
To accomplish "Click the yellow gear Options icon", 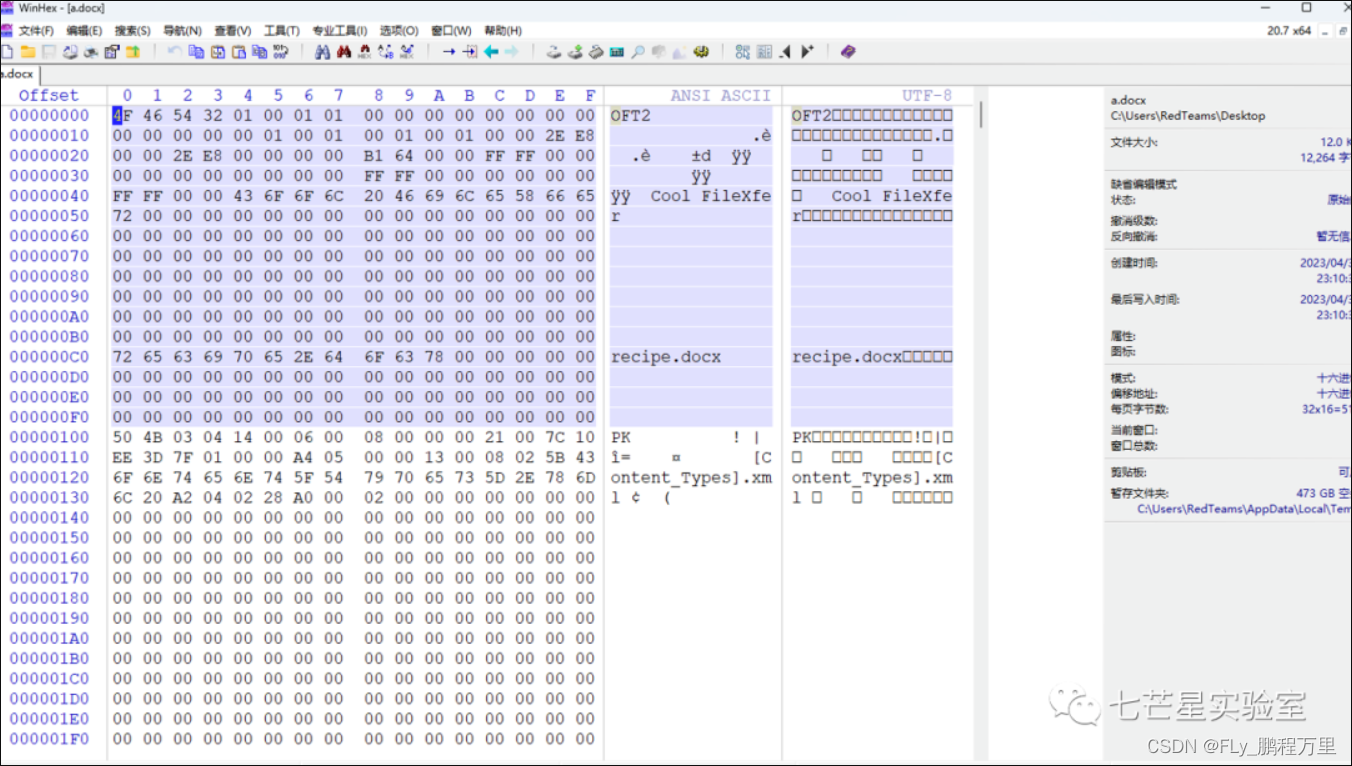I will [x=701, y=51].
